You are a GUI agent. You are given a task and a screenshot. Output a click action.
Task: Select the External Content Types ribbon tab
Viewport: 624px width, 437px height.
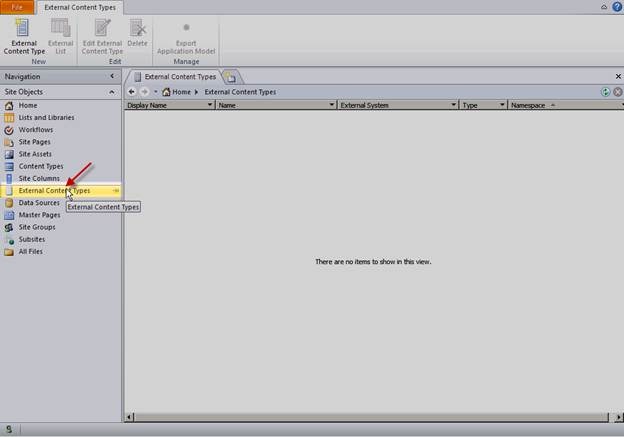click(x=80, y=7)
